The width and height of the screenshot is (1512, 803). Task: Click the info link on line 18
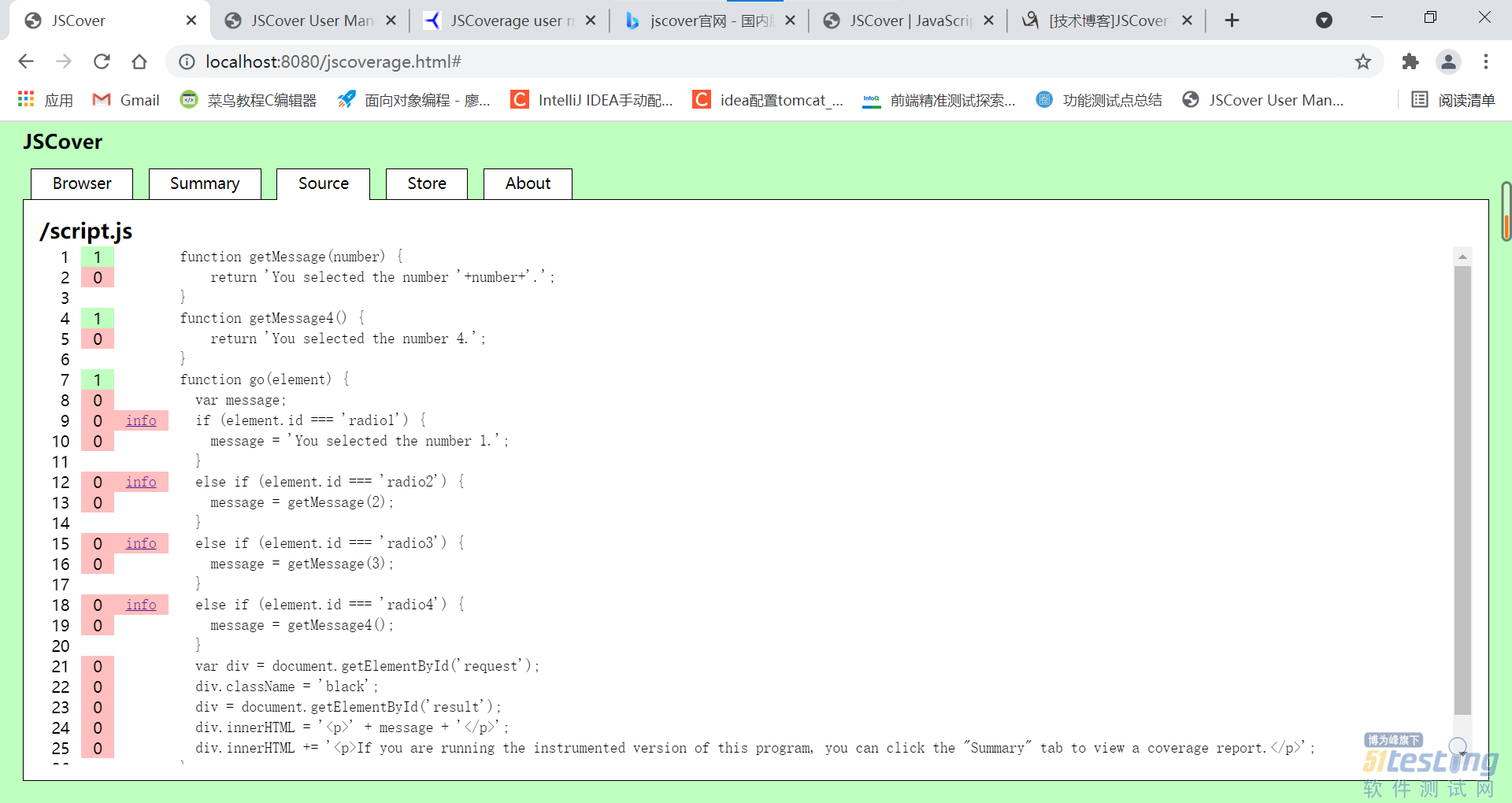coord(141,605)
